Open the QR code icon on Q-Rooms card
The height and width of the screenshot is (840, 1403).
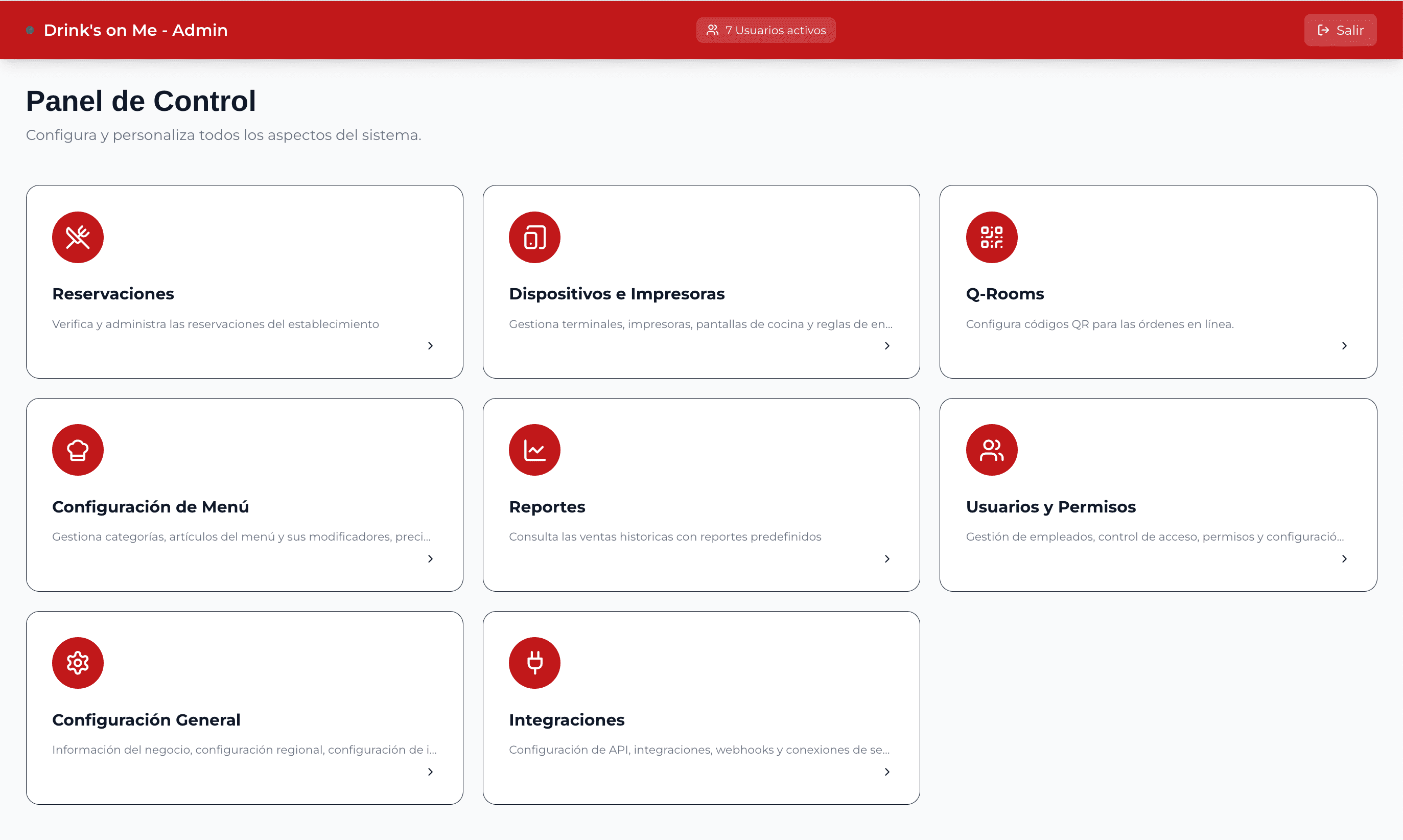click(x=991, y=237)
